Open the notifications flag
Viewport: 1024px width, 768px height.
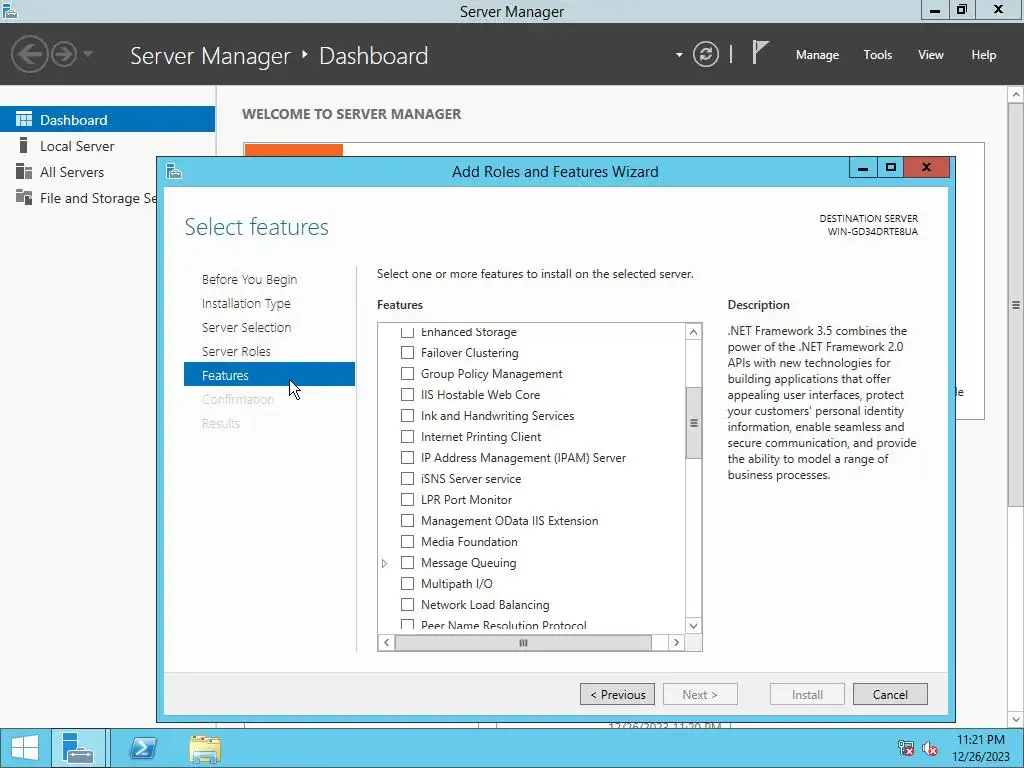(760, 52)
